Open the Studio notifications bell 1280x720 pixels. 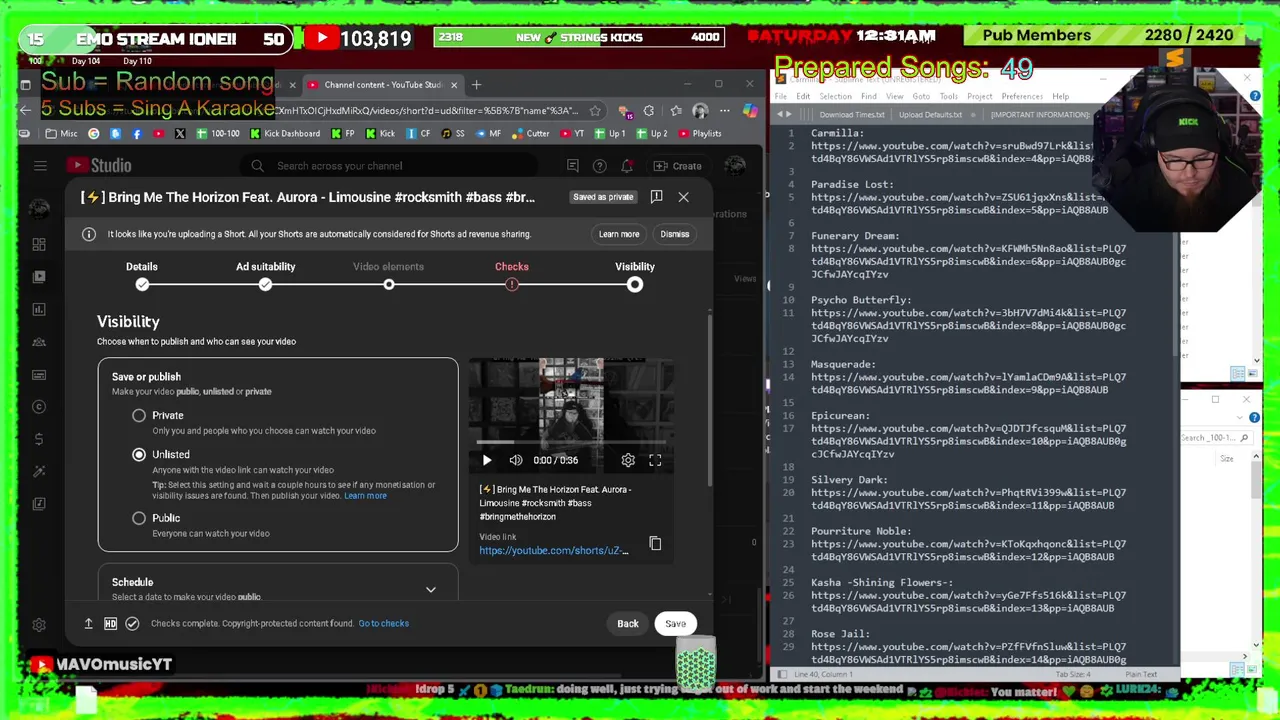click(627, 166)
